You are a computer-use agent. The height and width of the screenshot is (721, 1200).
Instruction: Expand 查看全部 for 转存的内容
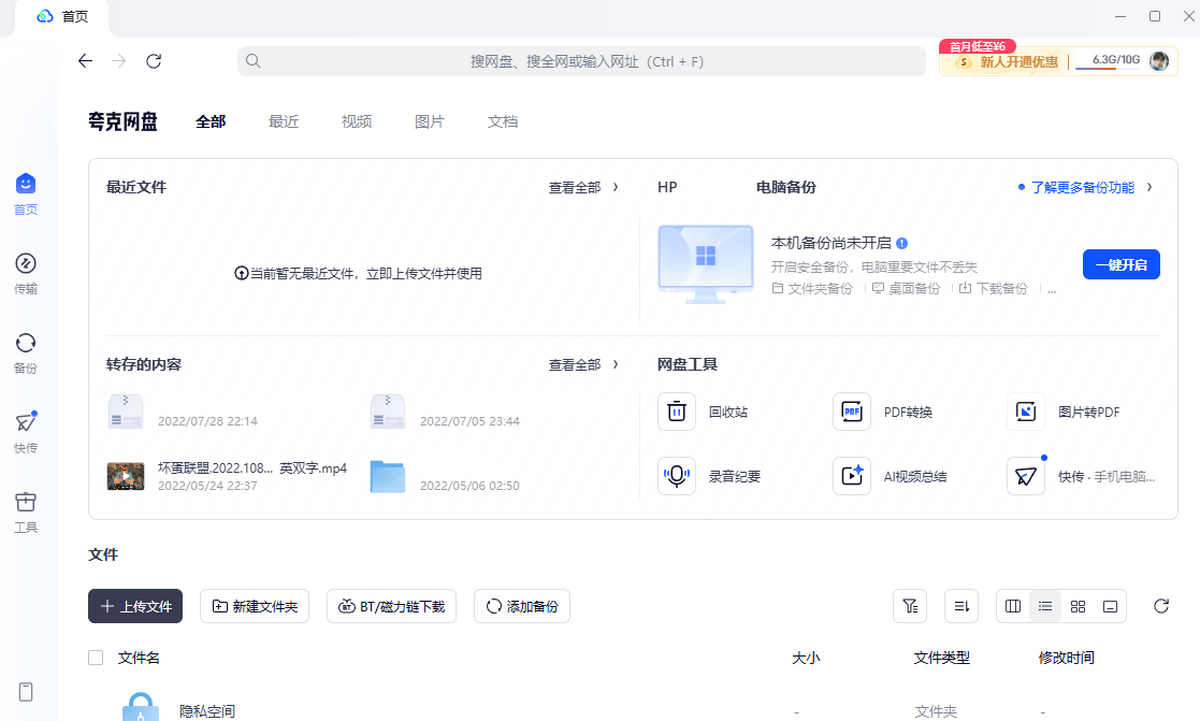(584, 365)
